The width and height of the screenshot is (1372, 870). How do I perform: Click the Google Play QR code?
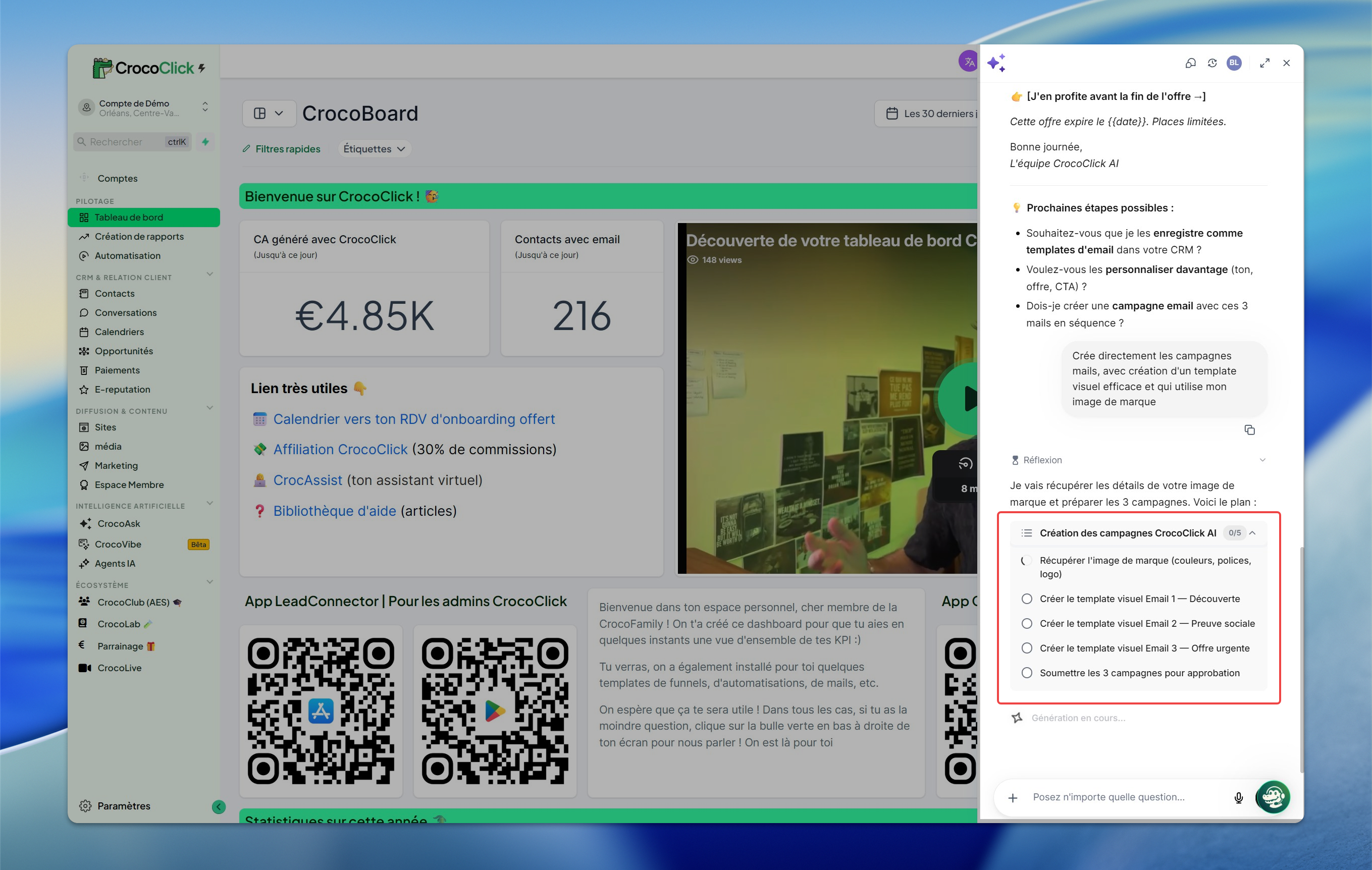(x=495, y=711)
